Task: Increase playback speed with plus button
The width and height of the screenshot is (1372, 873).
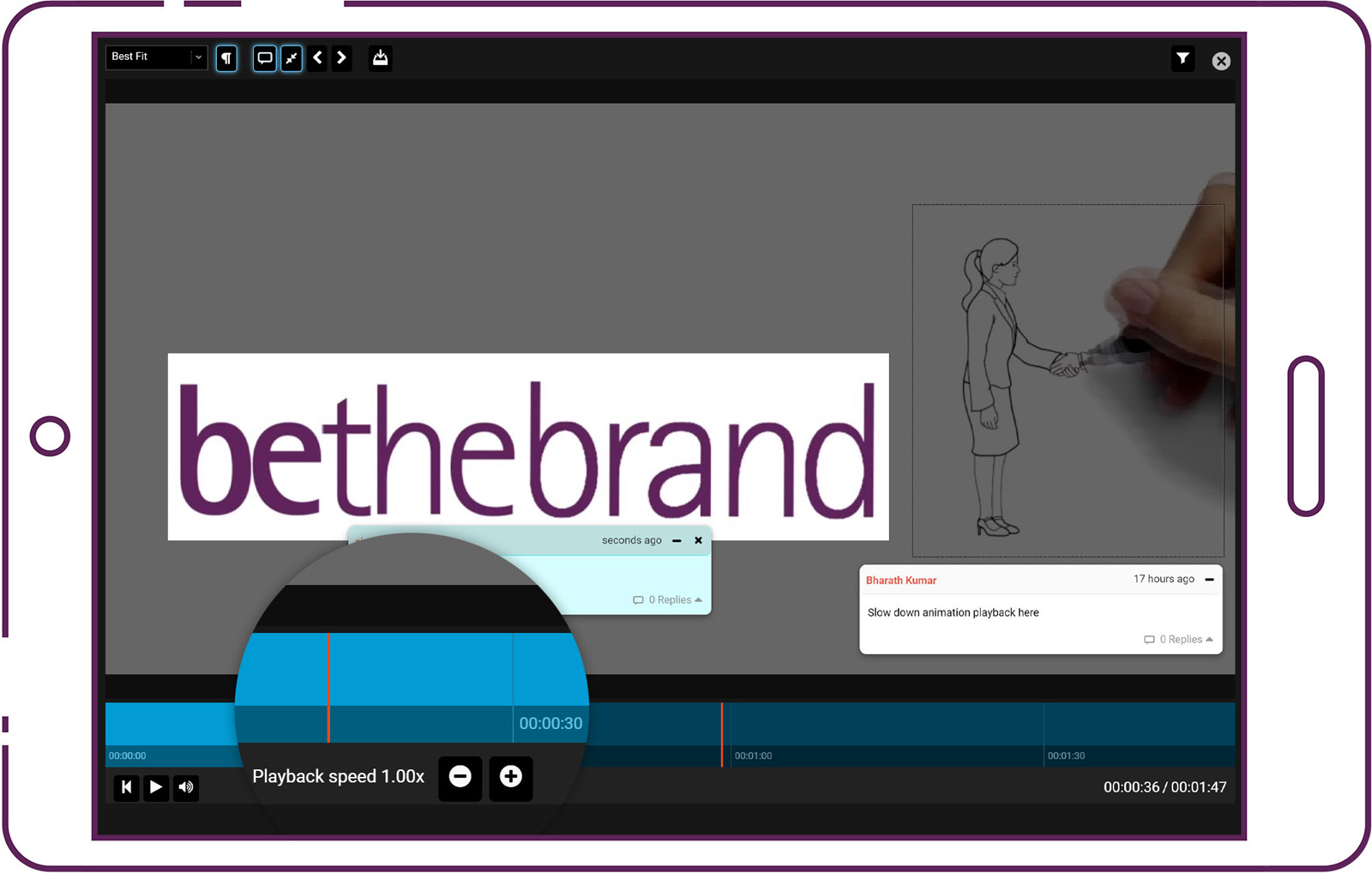Action: 511,778
